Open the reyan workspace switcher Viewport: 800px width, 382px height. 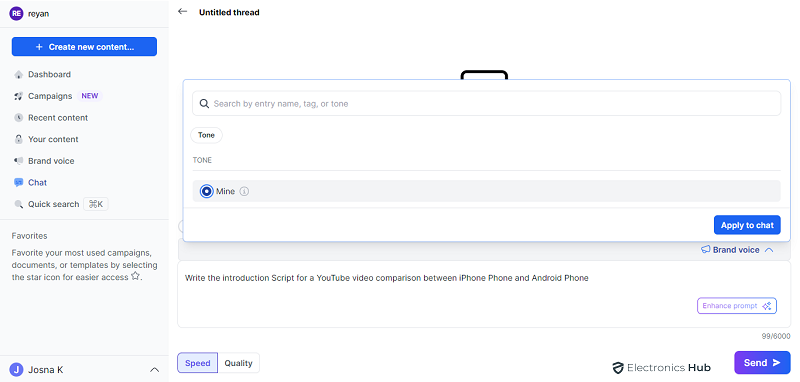[30, 14]
